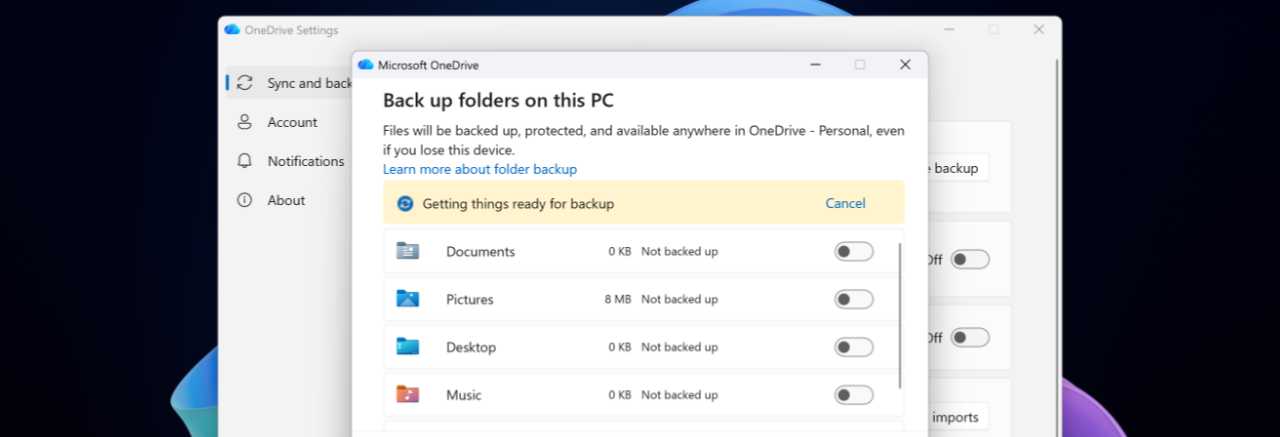Switch on Music folder backup
This screenshot has width=1280, height=437.
tap(853, 395)
